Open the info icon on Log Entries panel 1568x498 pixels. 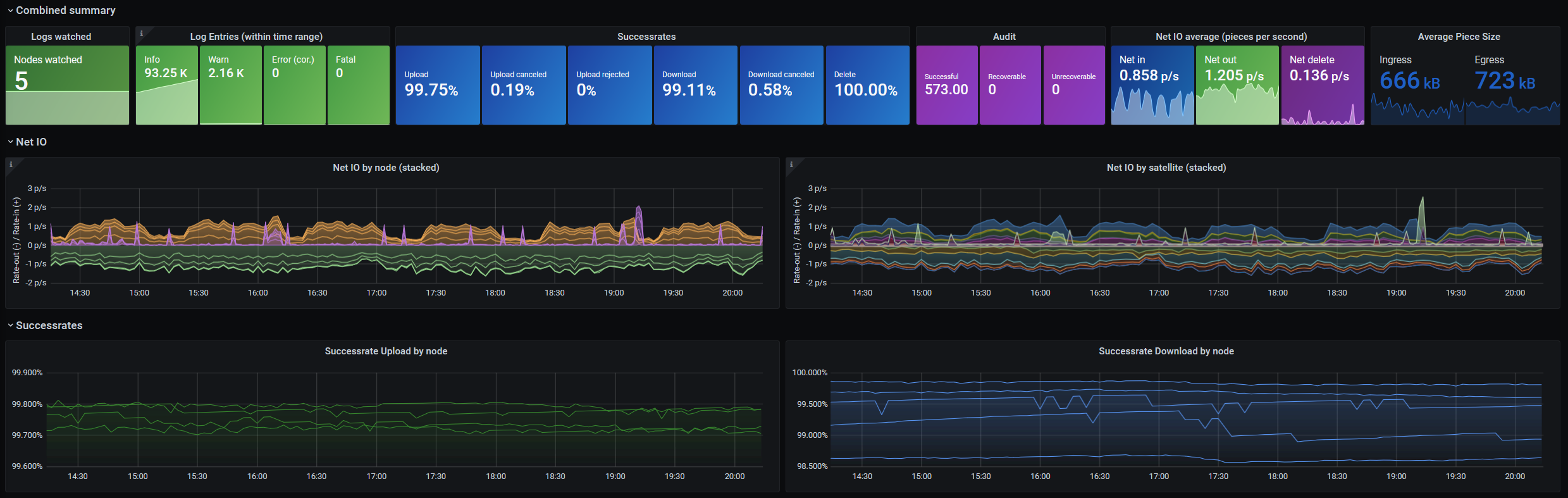point(141,34)
